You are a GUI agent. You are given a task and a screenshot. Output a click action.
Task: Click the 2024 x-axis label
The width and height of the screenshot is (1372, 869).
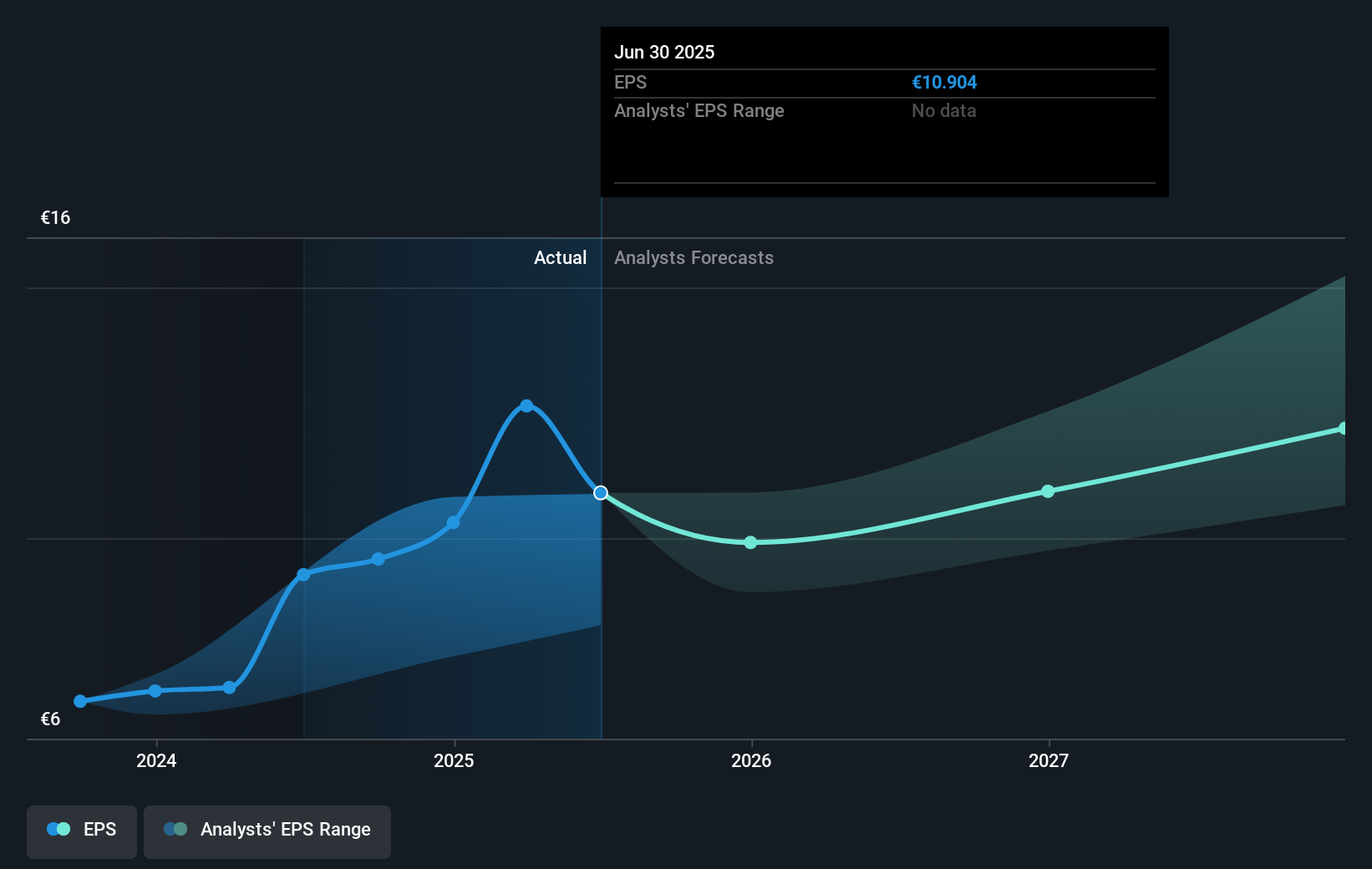coord(156,760)
